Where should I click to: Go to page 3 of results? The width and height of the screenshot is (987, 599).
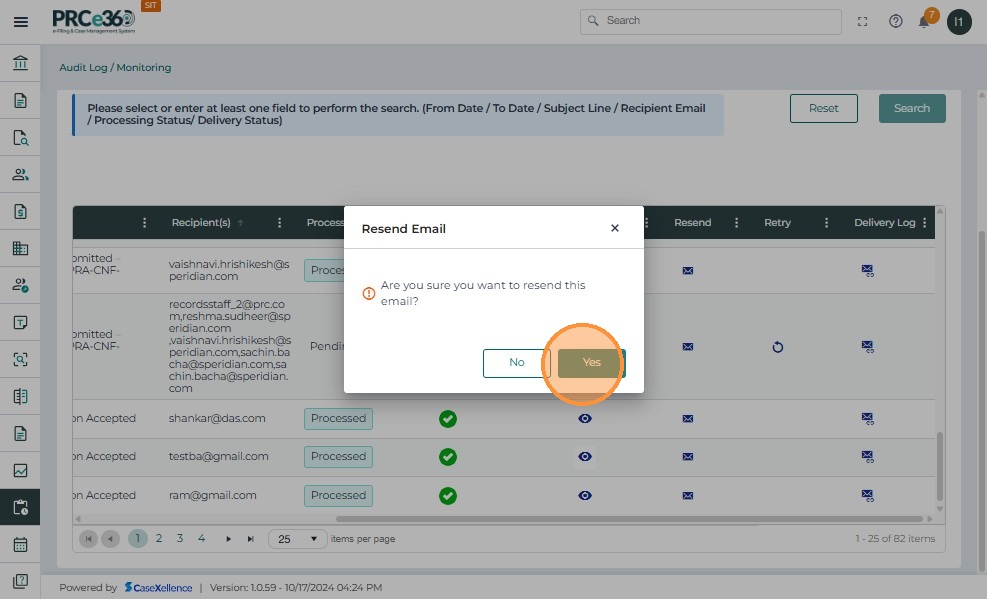click(x=180, y=539)
